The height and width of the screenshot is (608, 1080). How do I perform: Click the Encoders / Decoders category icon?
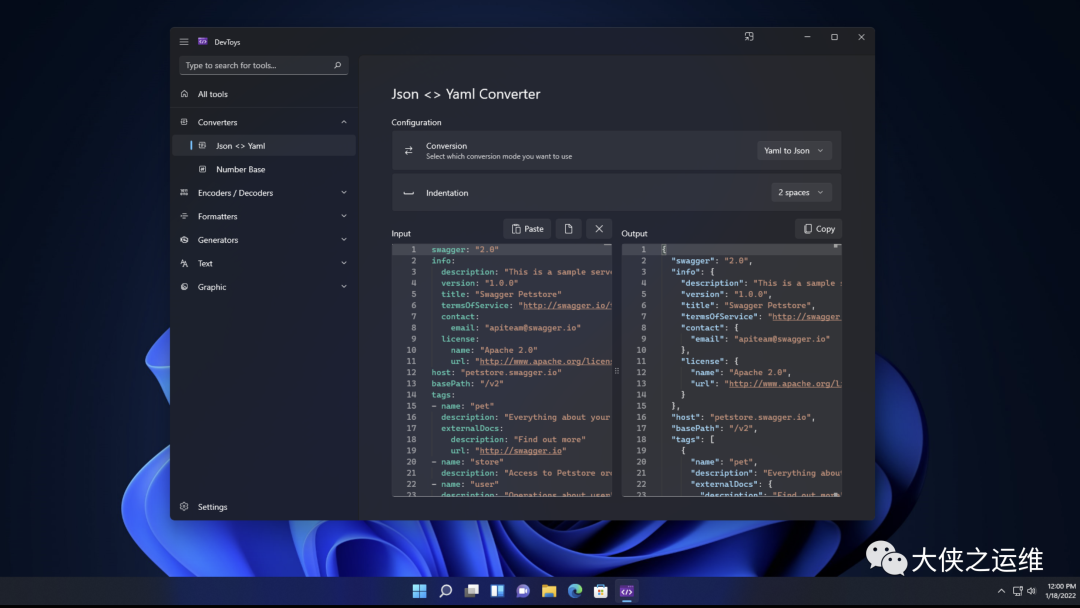pyautogui.click(x=184, y=193)
